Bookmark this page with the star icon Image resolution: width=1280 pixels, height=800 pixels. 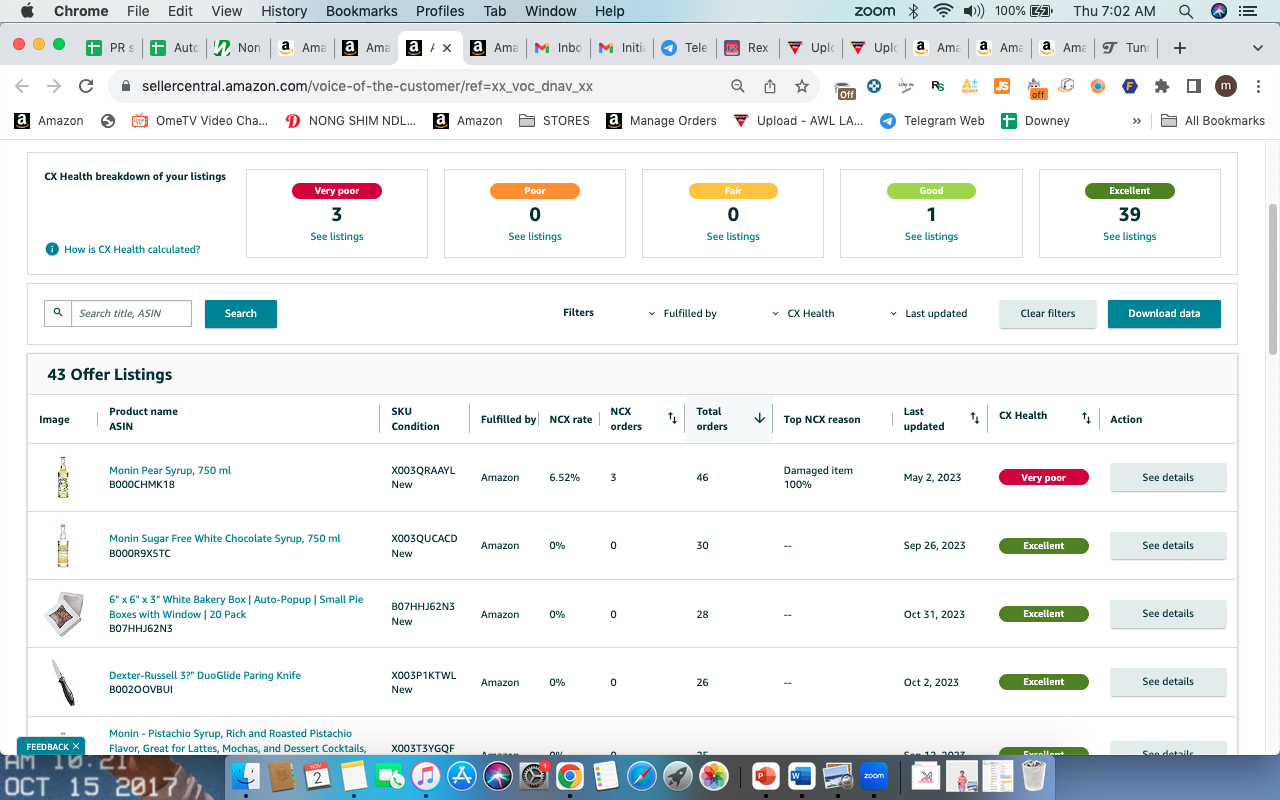tap(802, 86)
